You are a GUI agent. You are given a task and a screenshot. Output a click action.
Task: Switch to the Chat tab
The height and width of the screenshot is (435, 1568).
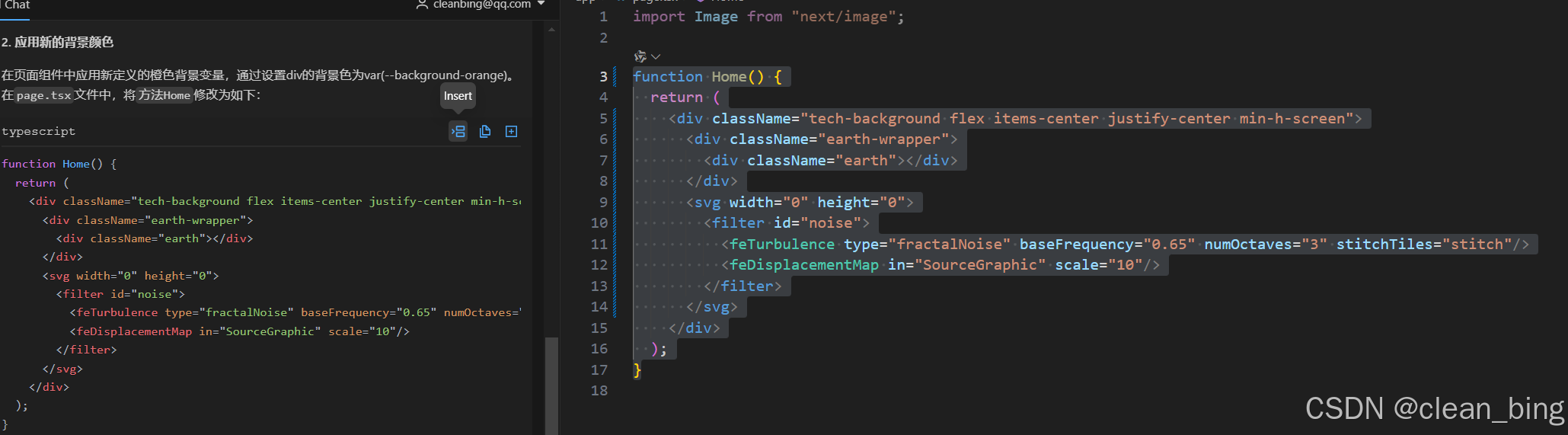coord(17,5)
